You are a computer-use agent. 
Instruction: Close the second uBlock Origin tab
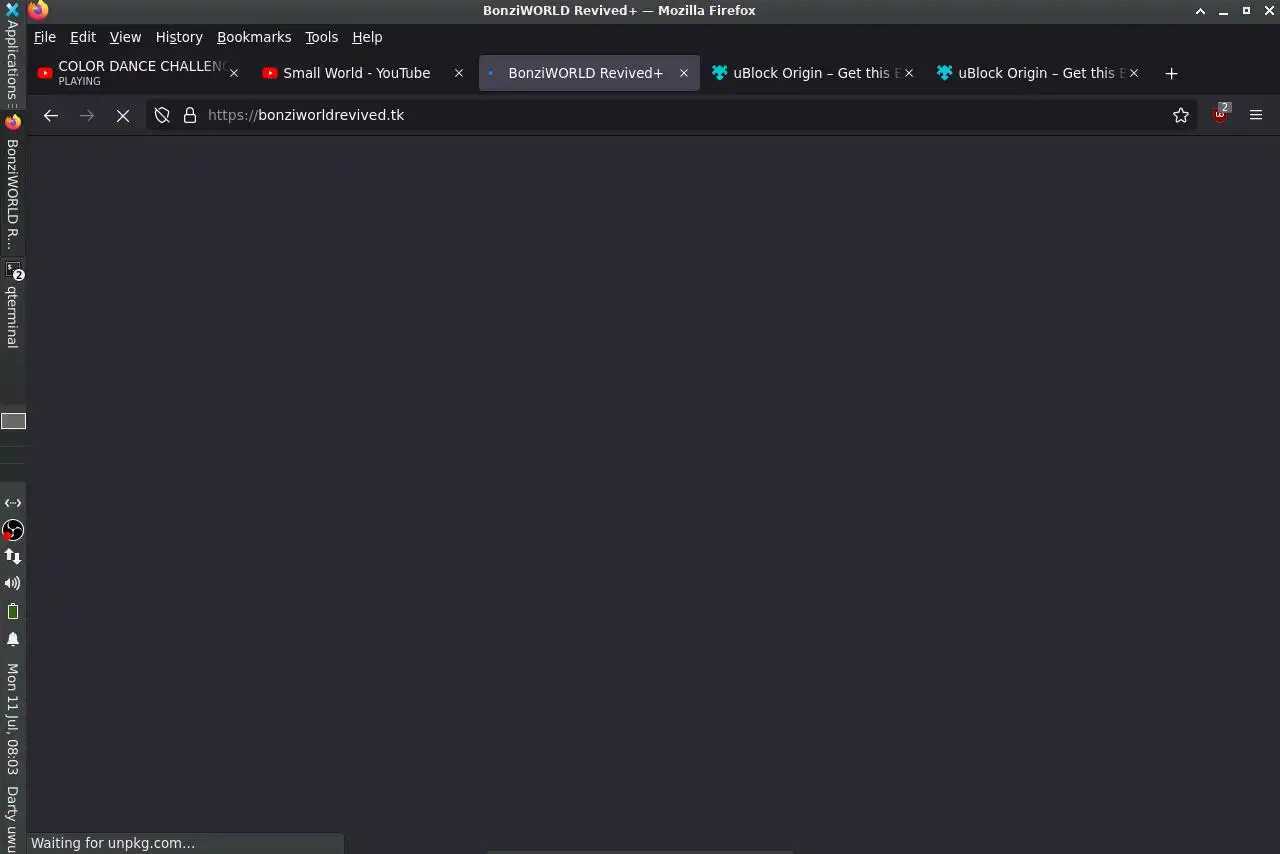1134,73
